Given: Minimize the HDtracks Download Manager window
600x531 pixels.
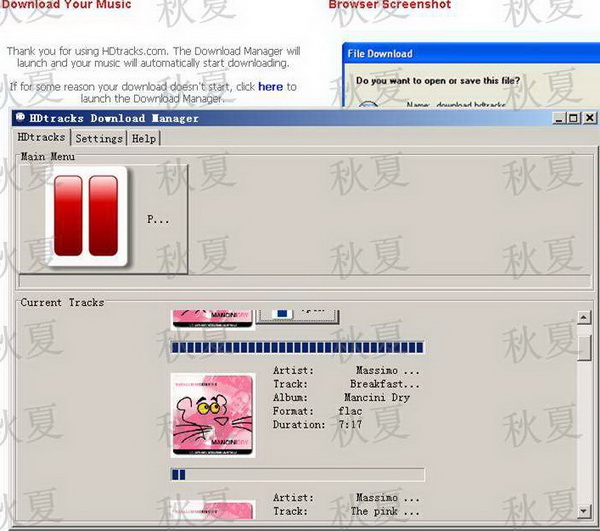Looking at the screenshot, I should pyautogui.click(x=559, y=118).
